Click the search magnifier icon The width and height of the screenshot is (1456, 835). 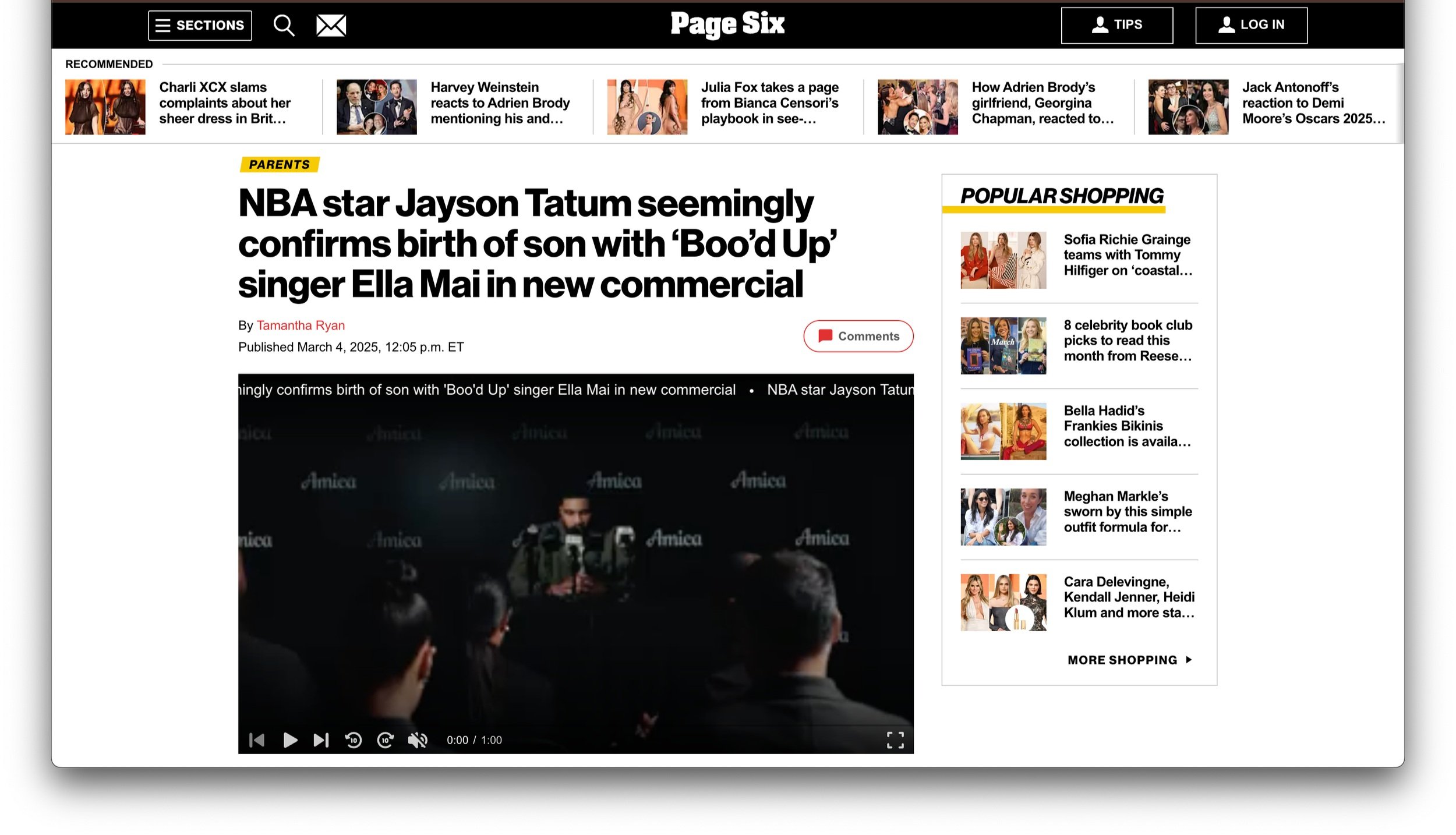point(284,25)
